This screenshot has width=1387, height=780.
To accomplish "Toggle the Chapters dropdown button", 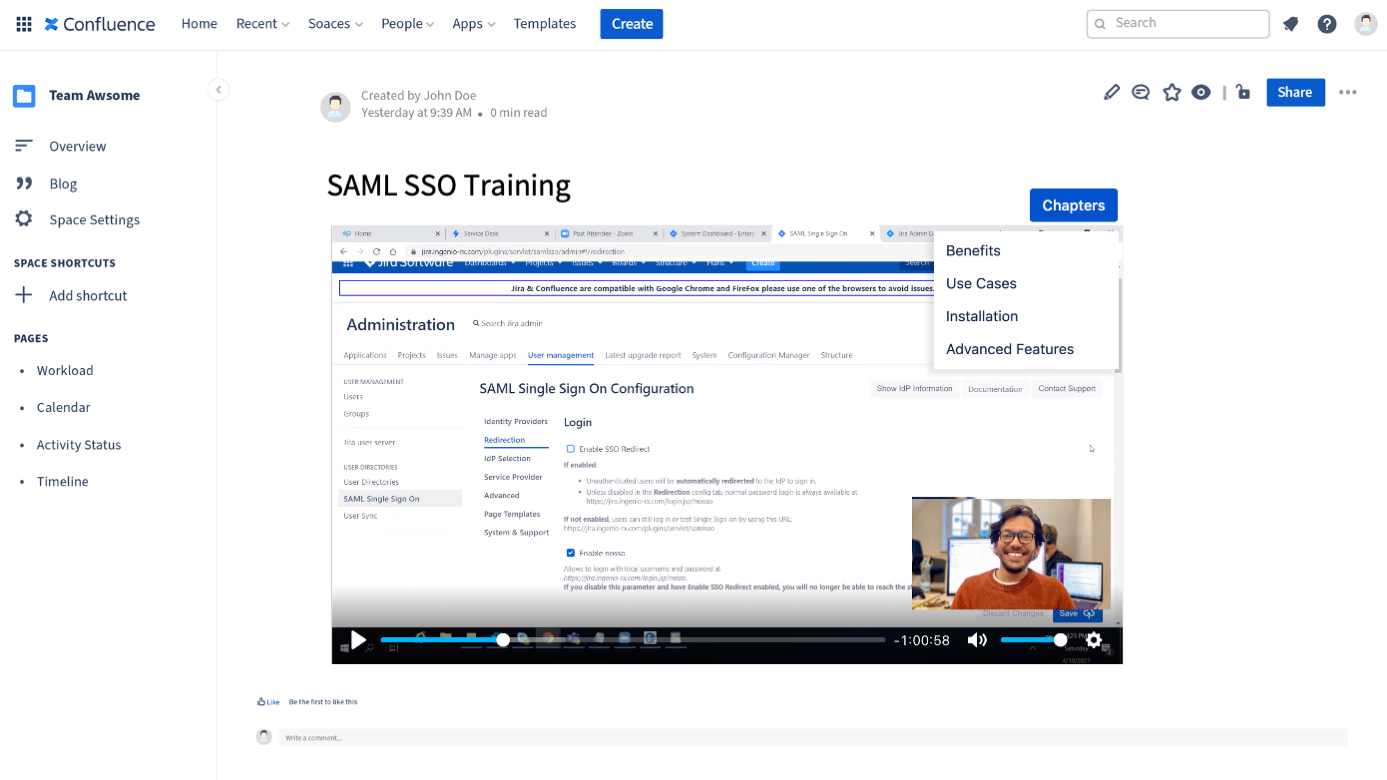I will pyautogui.click(x=1073, y=205).
